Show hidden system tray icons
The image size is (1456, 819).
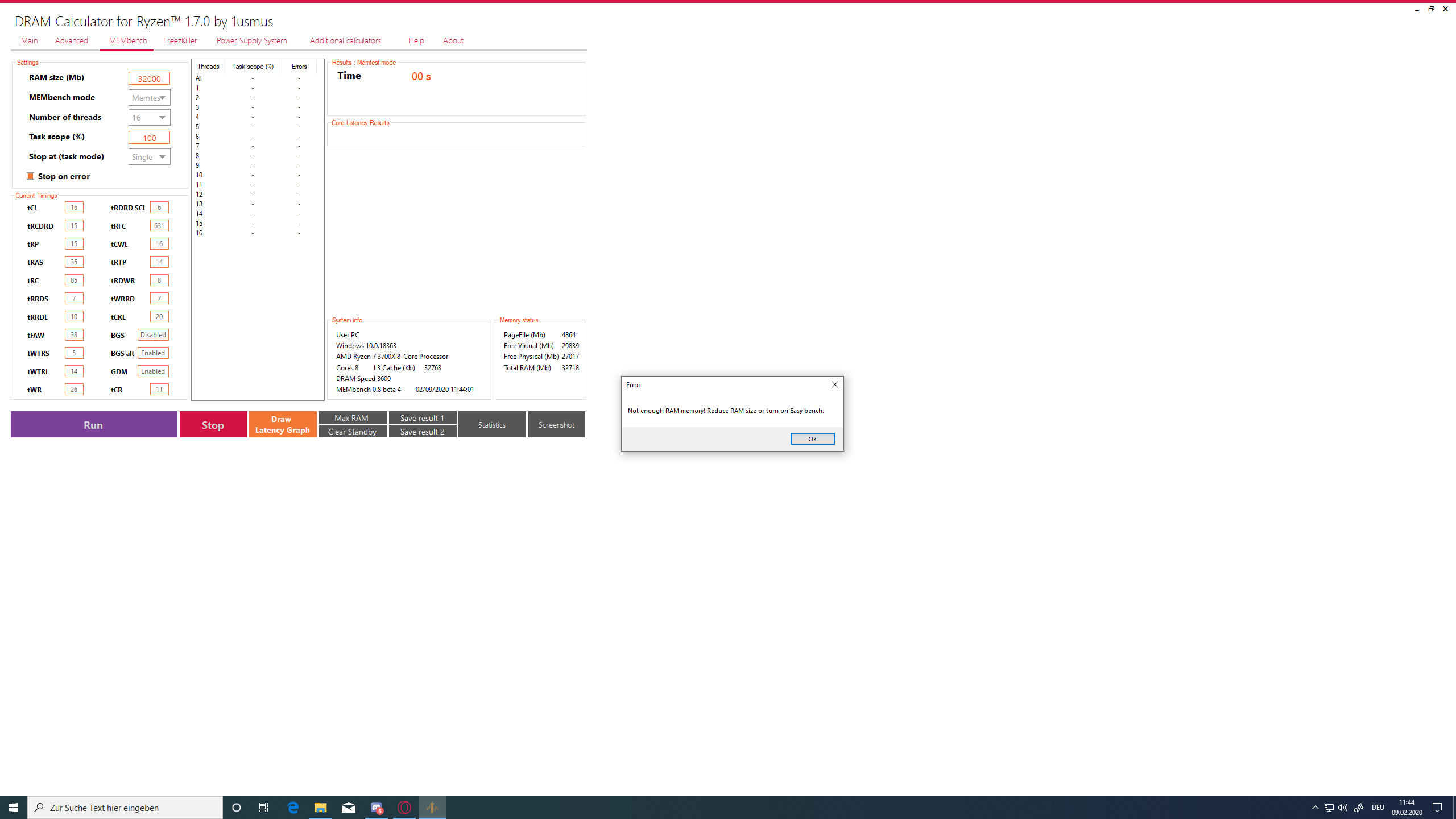point(1315,808)
